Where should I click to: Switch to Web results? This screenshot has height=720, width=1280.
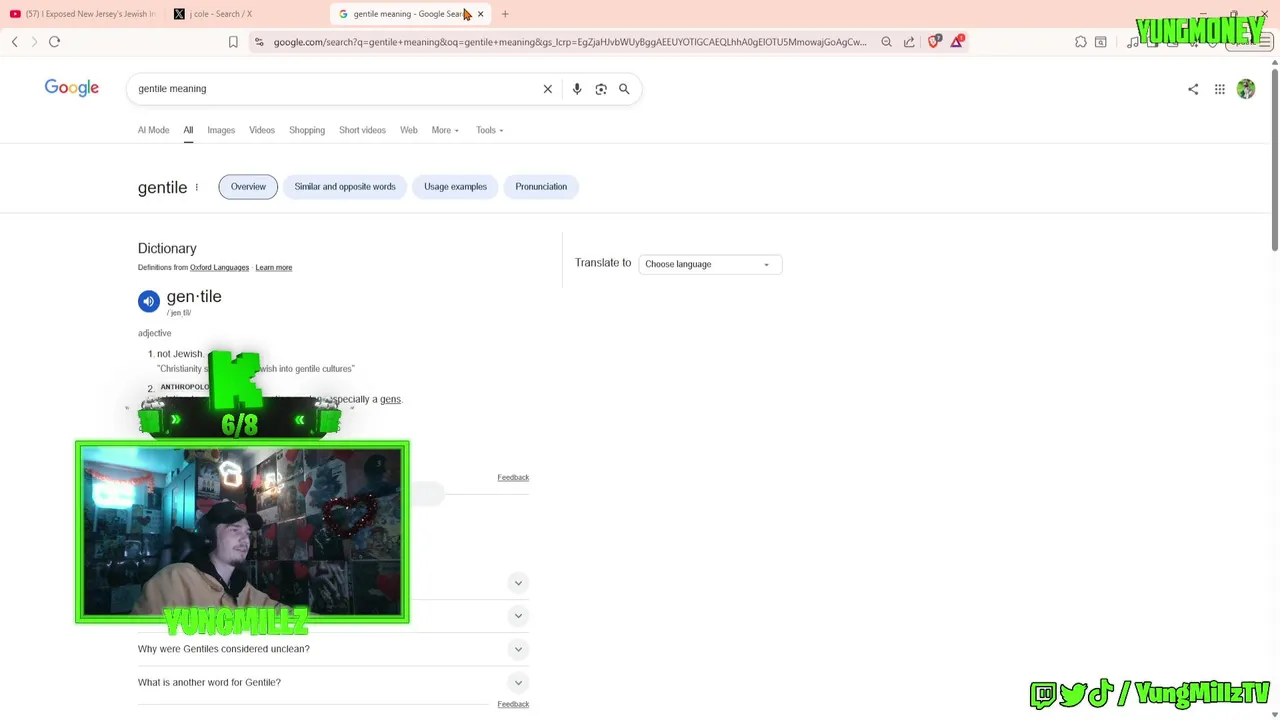[409, 130]
